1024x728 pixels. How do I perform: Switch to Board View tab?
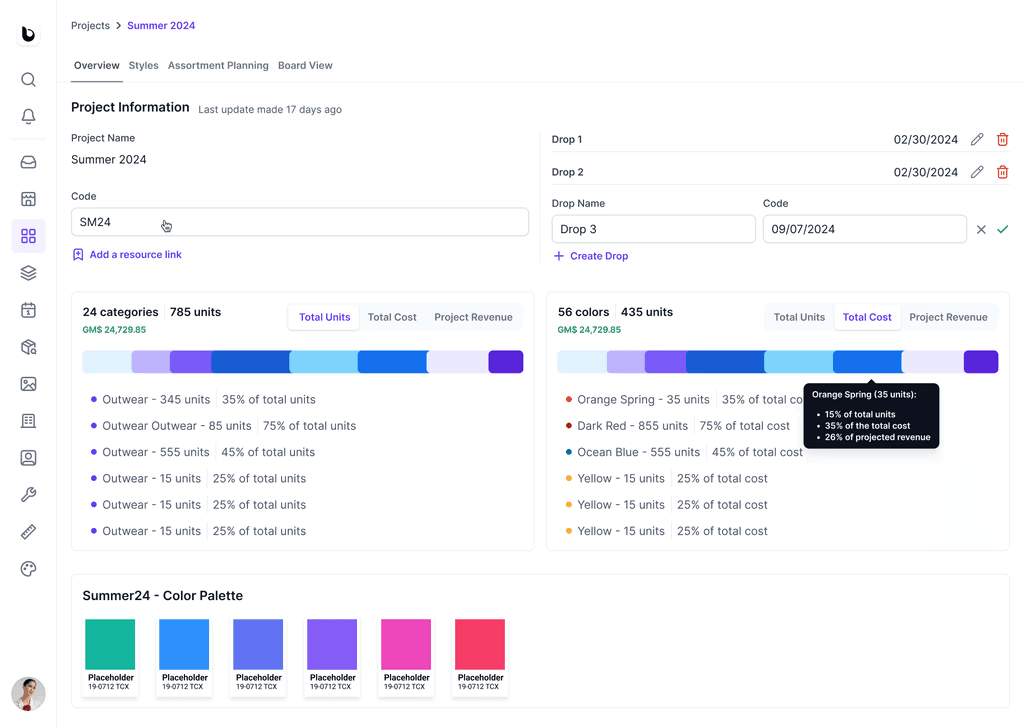point(305,65)
